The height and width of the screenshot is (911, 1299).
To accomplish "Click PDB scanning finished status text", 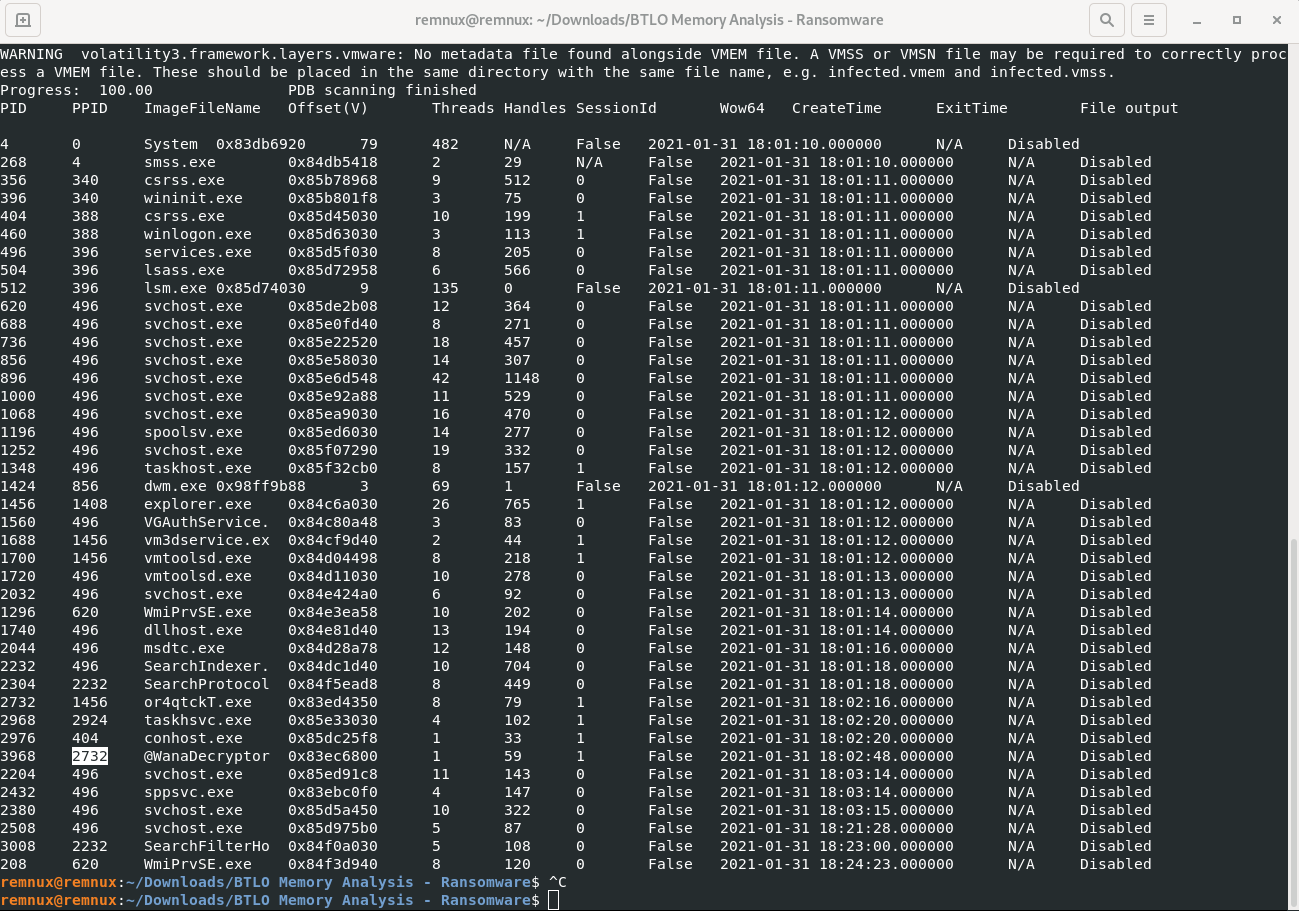I will (382, 90).
